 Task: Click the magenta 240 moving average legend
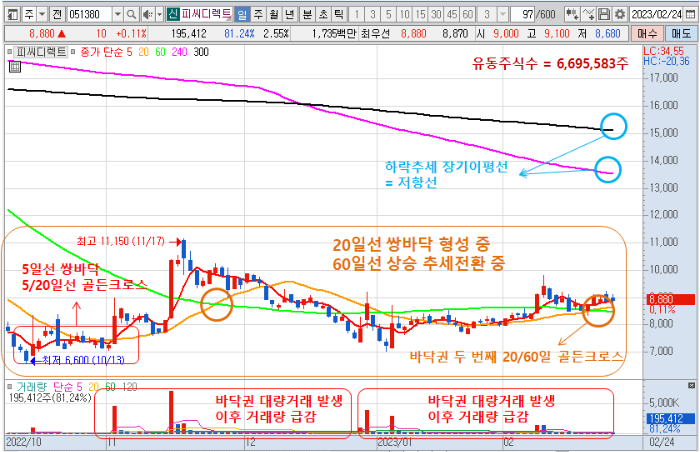[x=179, y=52]
